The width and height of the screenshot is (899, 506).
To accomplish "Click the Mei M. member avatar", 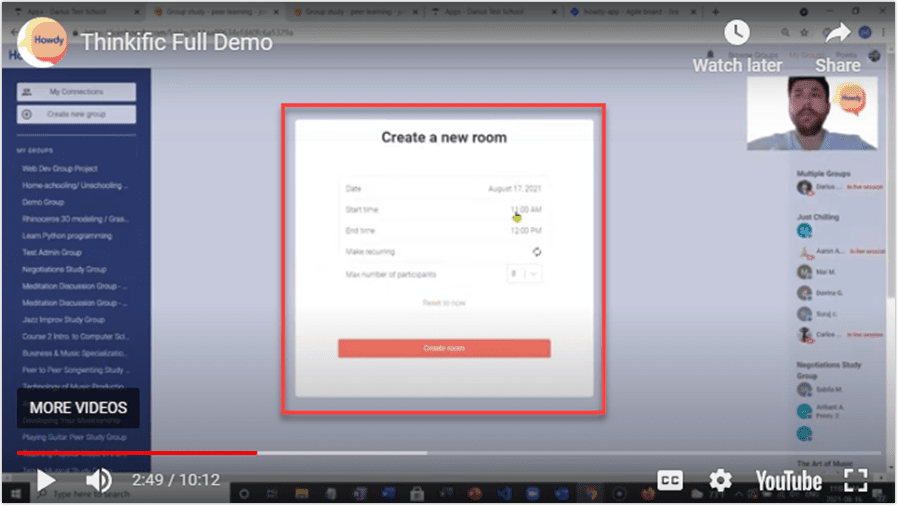I will 804,272.
